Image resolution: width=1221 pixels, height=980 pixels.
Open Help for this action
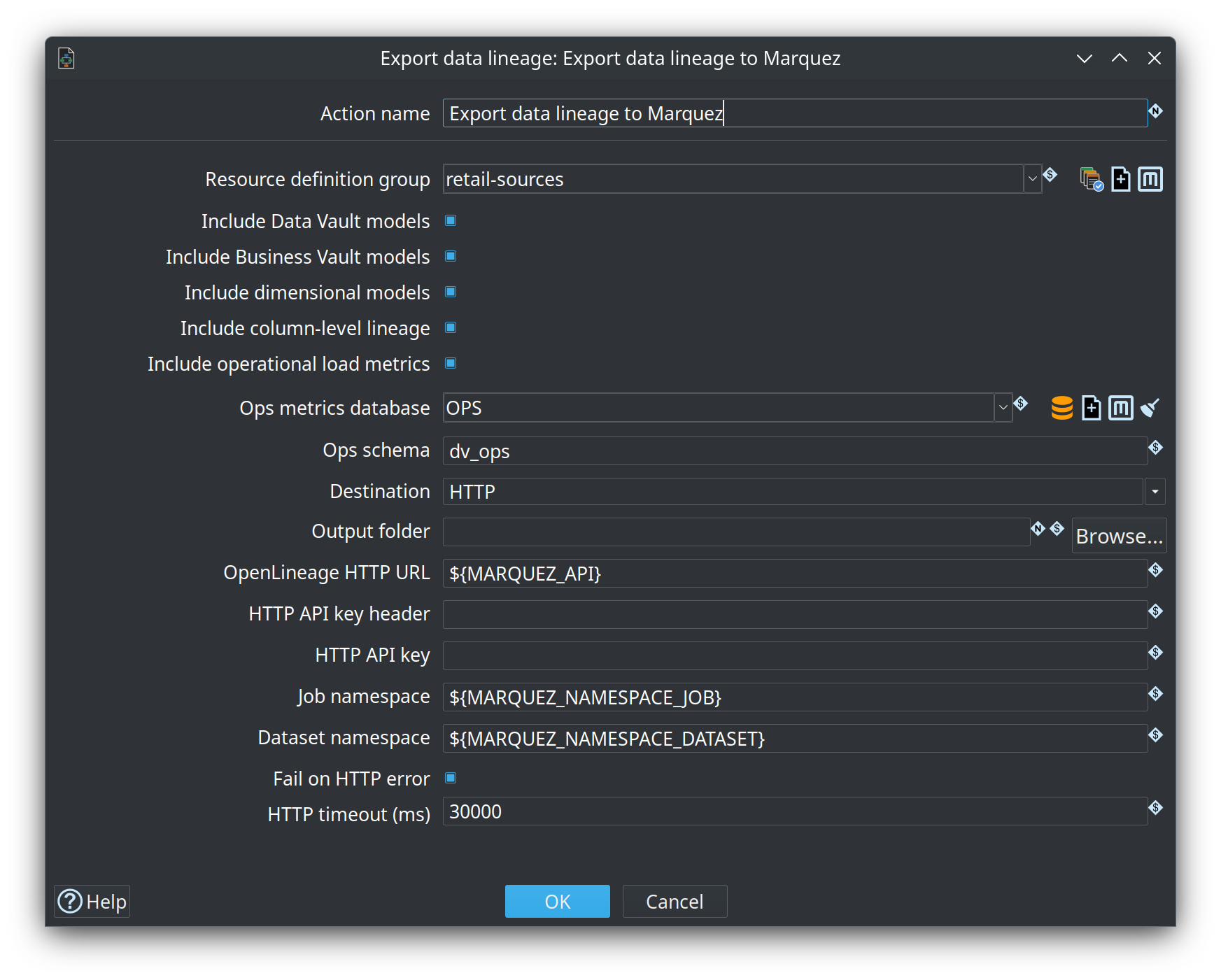[92, 901]
